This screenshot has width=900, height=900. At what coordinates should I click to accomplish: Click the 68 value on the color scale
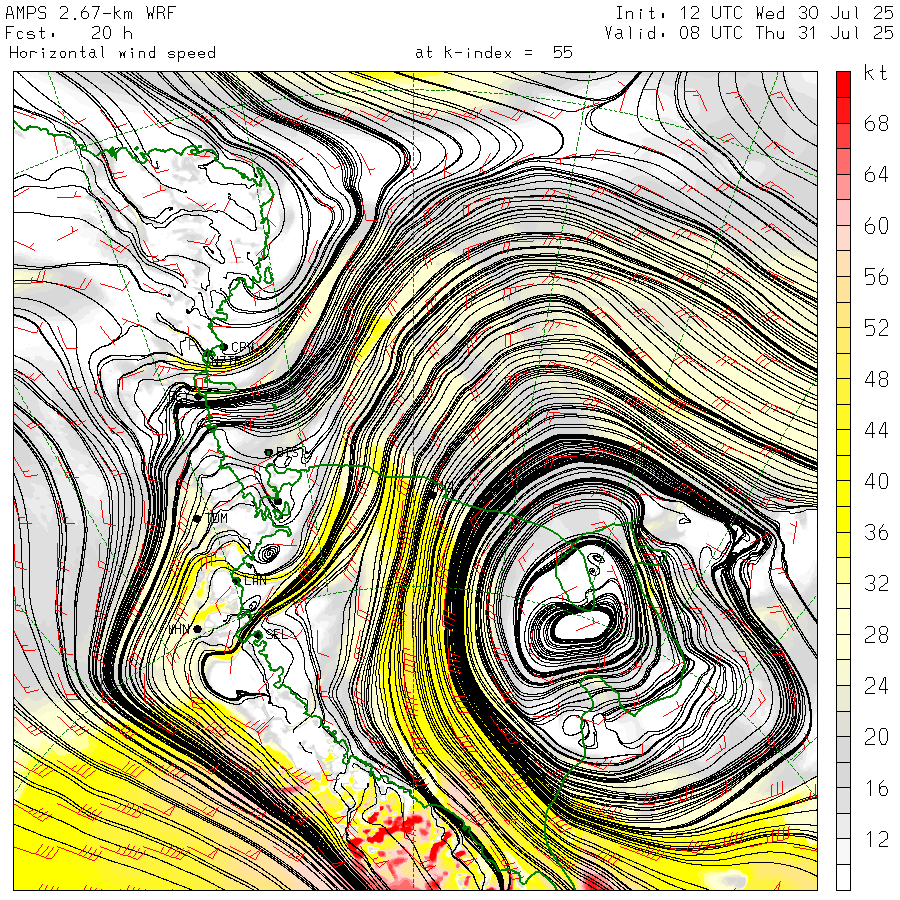pyautogui.click(x=876, y=123)
